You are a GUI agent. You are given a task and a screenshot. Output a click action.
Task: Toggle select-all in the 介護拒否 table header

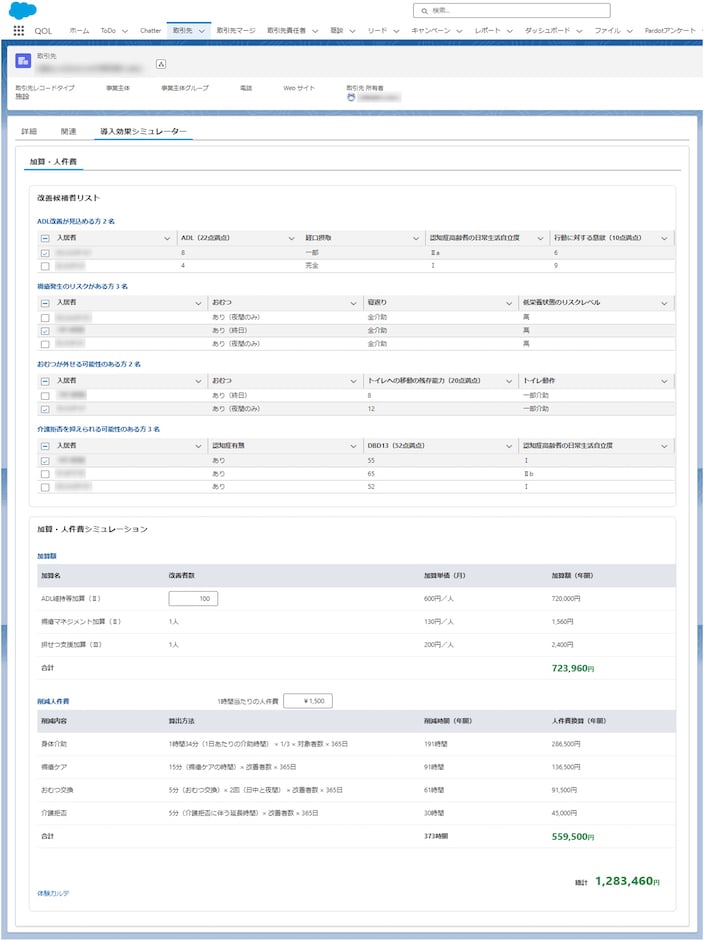45,446
